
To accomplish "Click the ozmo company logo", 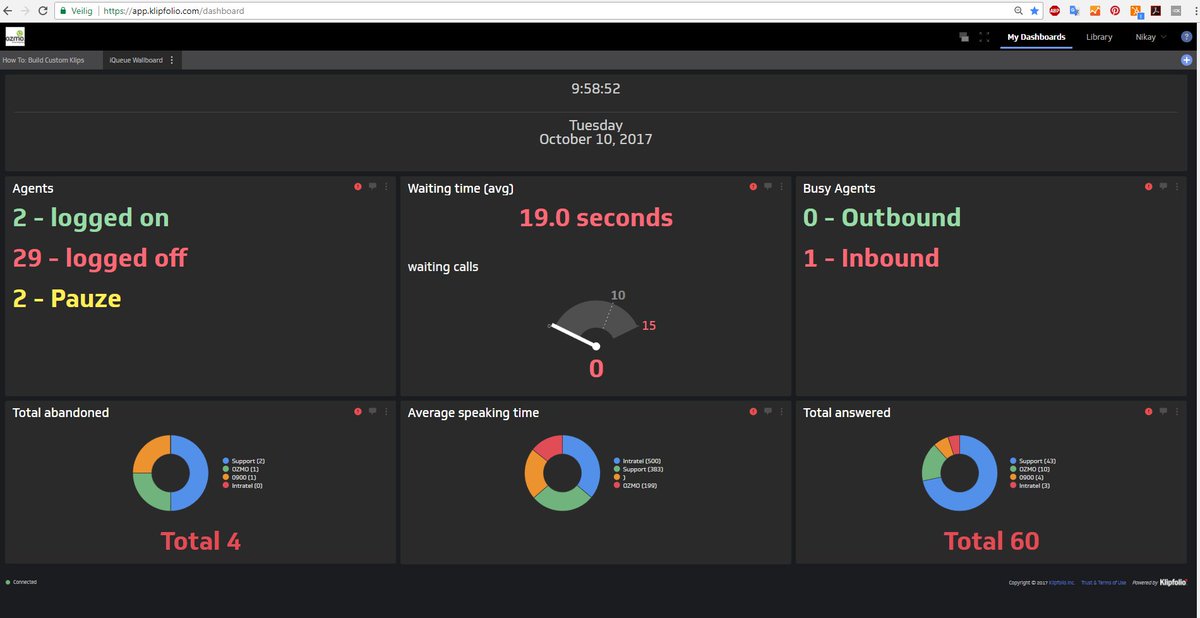I will [x=15, y=37].
